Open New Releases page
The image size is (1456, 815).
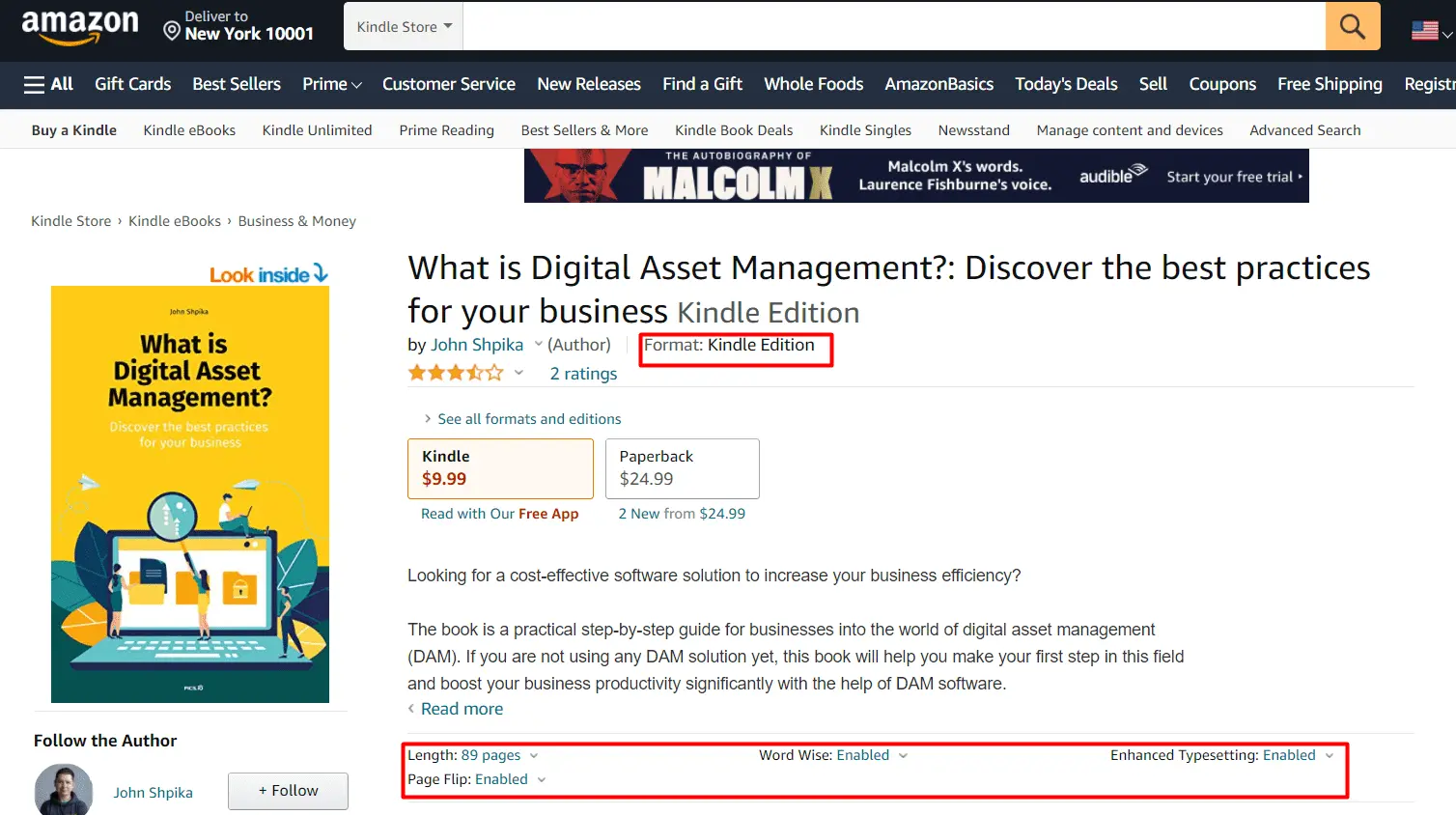589,84
